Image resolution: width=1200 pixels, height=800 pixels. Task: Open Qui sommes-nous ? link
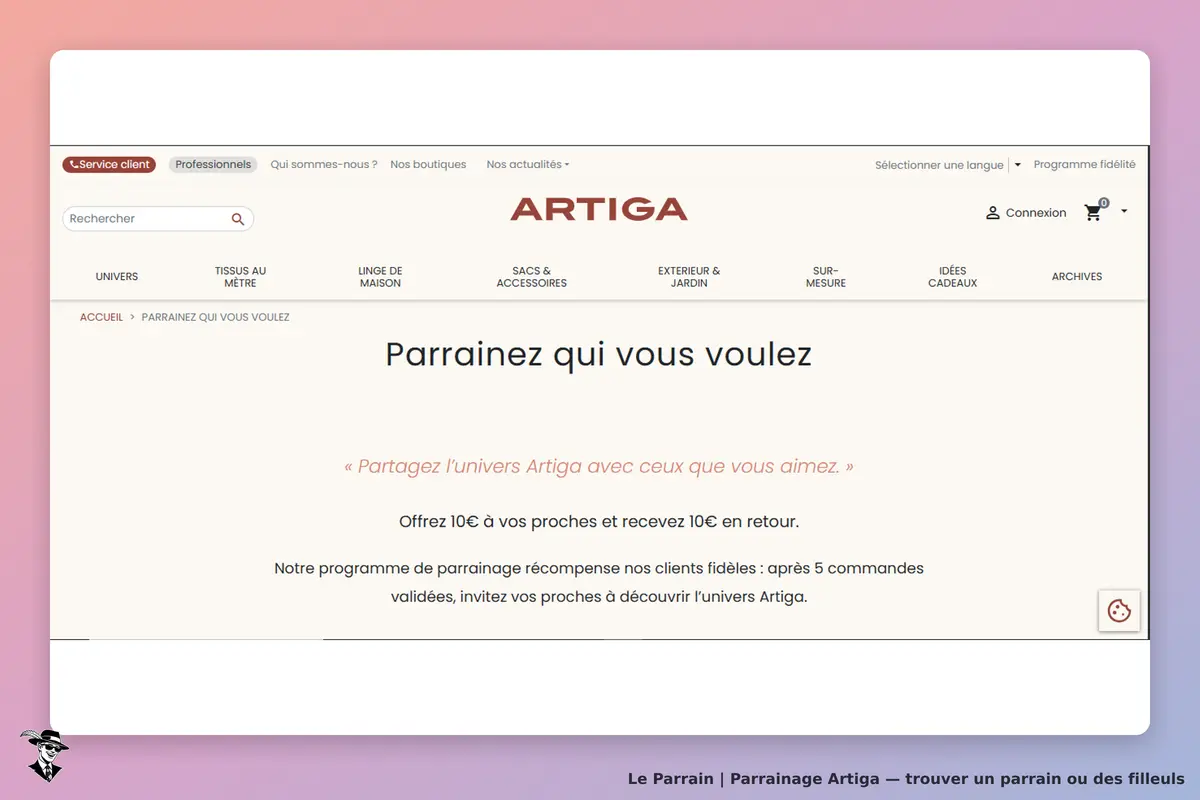(324, 165)
